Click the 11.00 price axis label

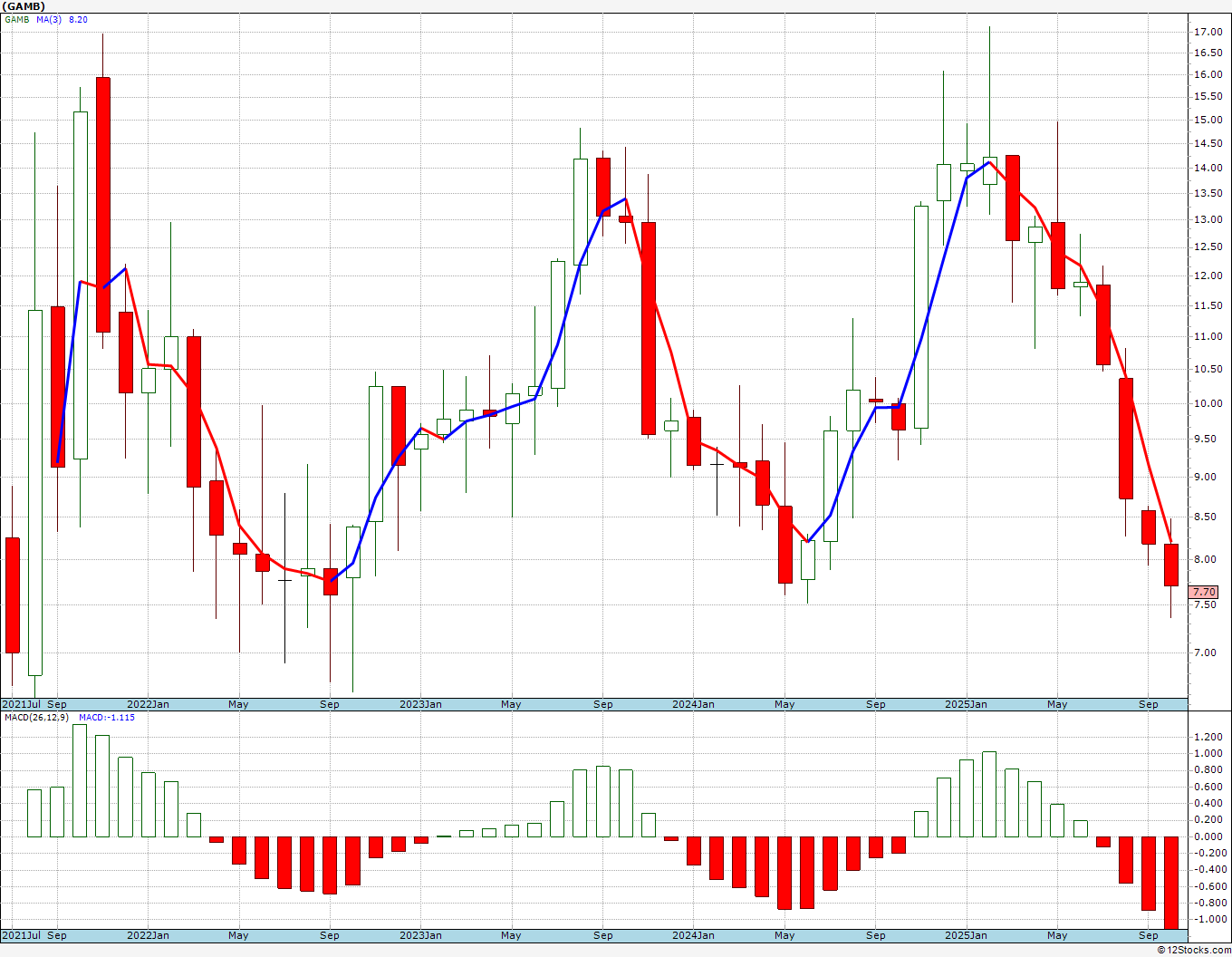1207,336
